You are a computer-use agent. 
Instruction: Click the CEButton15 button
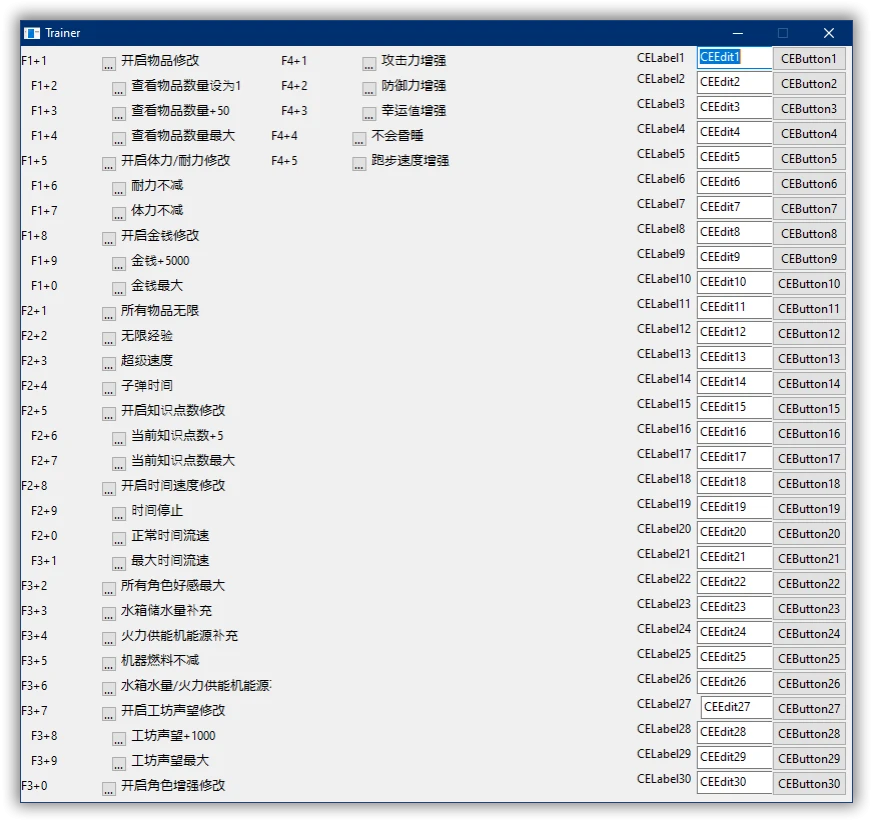click(x=810, y=407)
